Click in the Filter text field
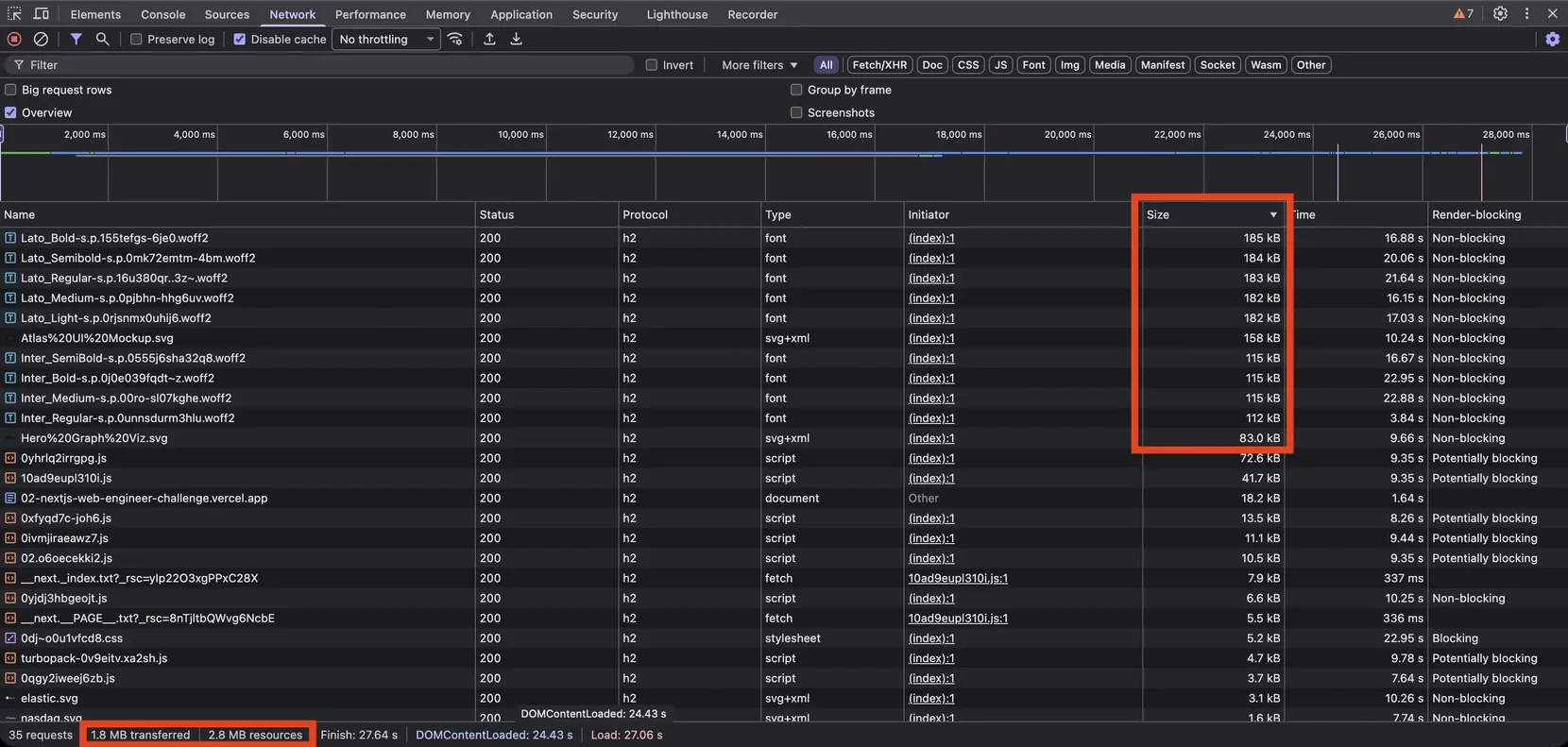Image resolution: width=1568 pixels, height=747 pixels. click(x=317, y=65)
